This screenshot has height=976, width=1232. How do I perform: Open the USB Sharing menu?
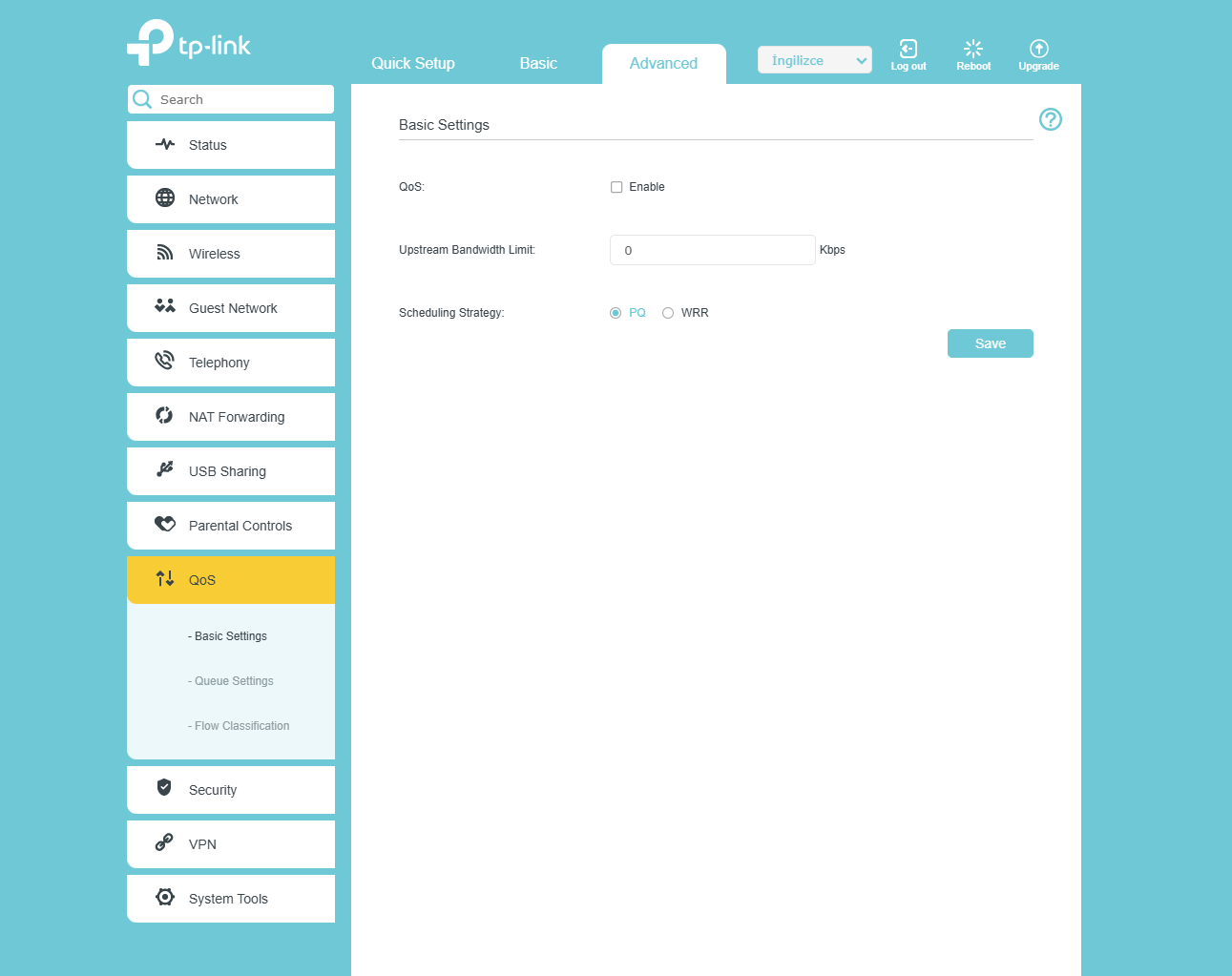[231, 471]
